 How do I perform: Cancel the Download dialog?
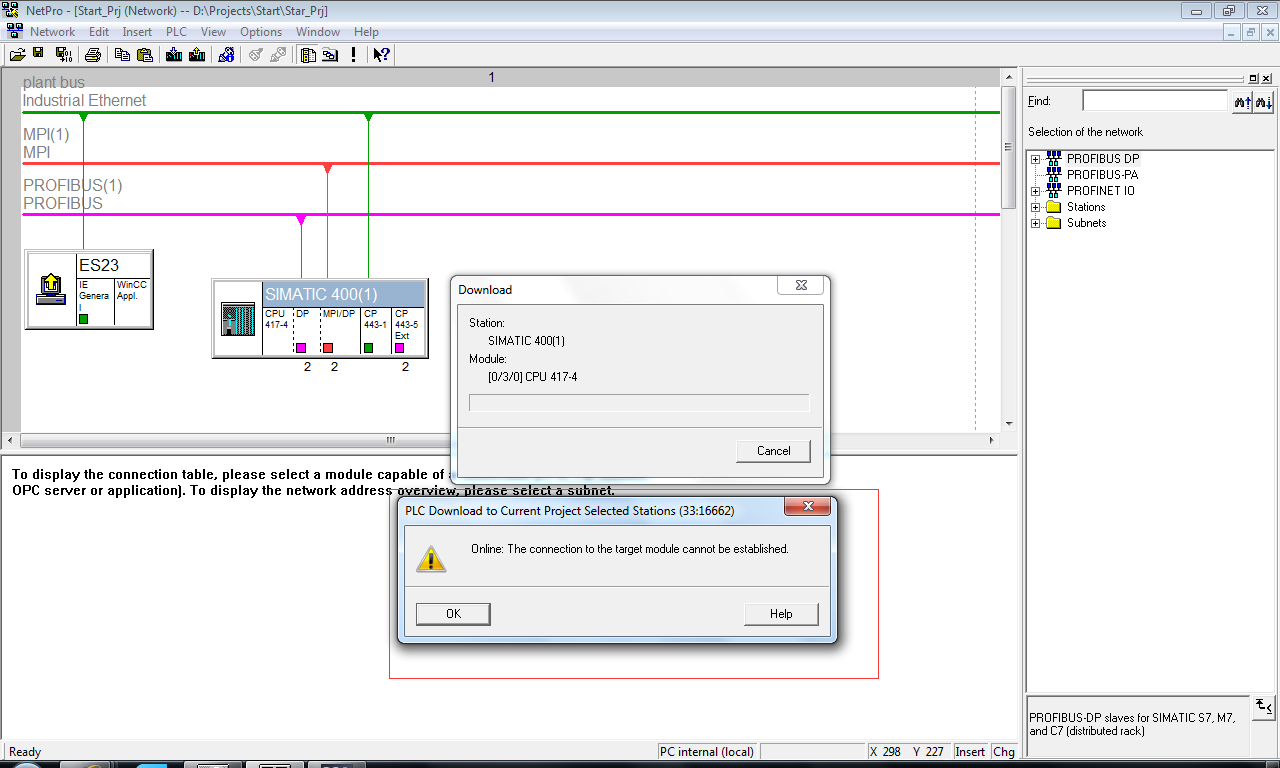coord(773,451)
